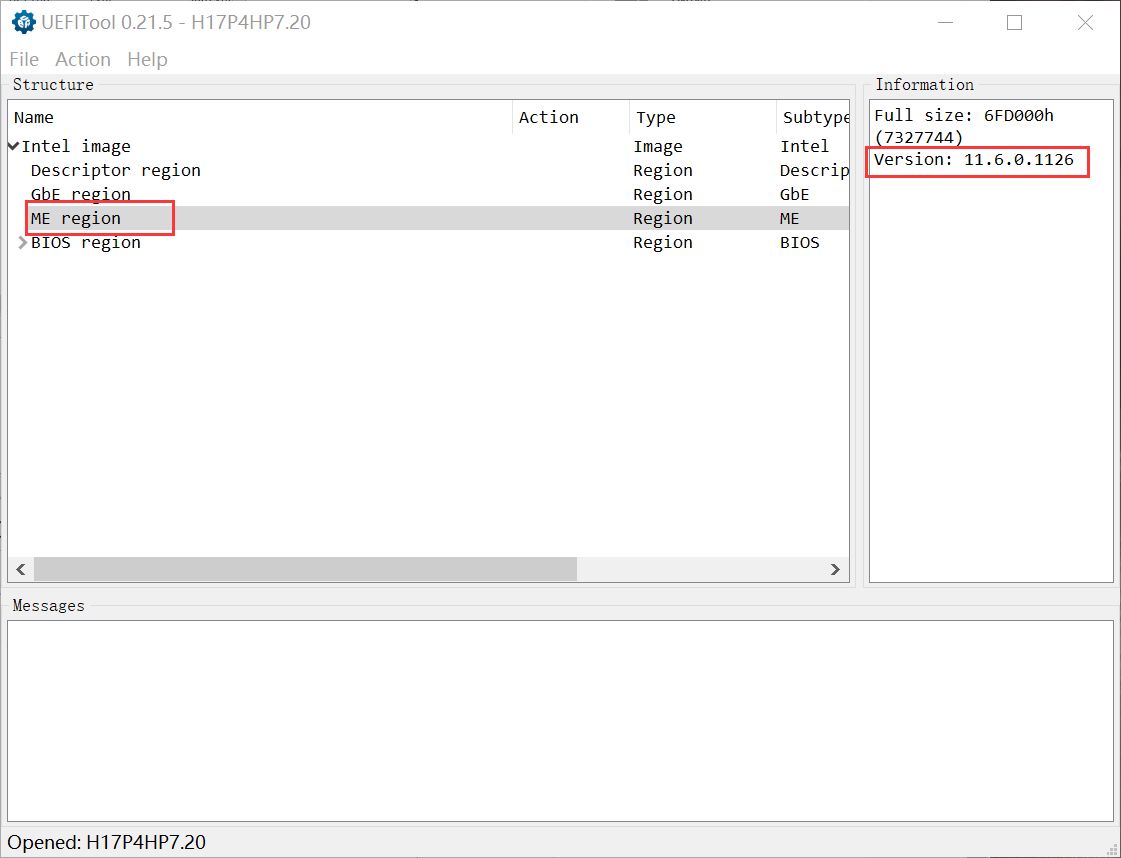Screen dimensions: 1121x858
Task: Click the Type column header
Action: click(703, 117)
